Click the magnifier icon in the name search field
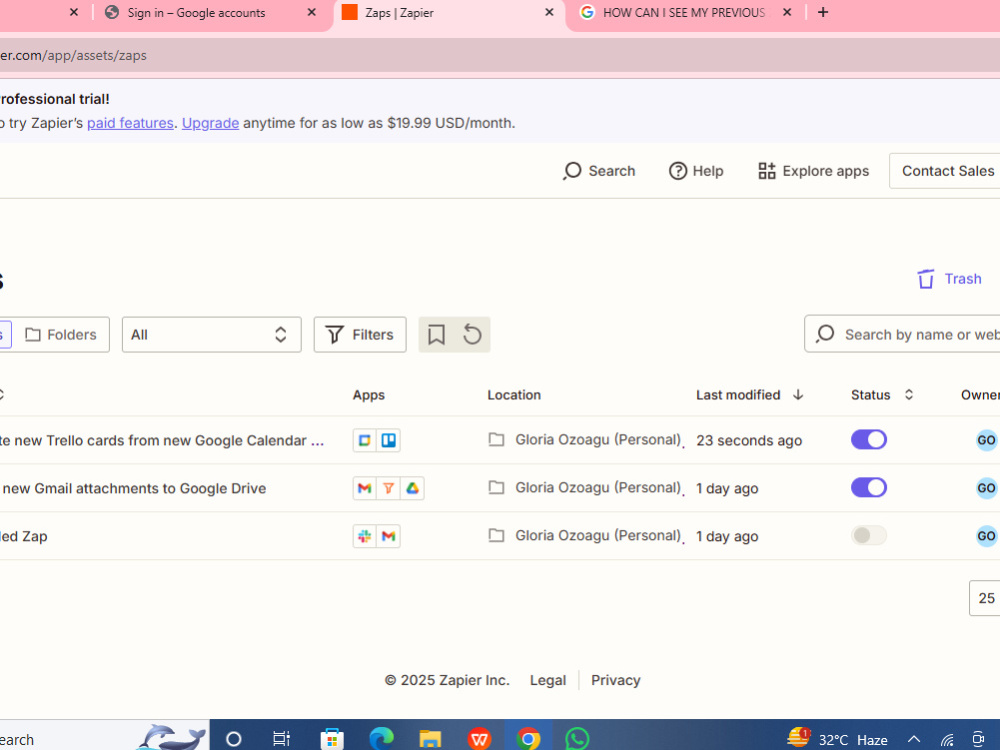 point(825,334)
